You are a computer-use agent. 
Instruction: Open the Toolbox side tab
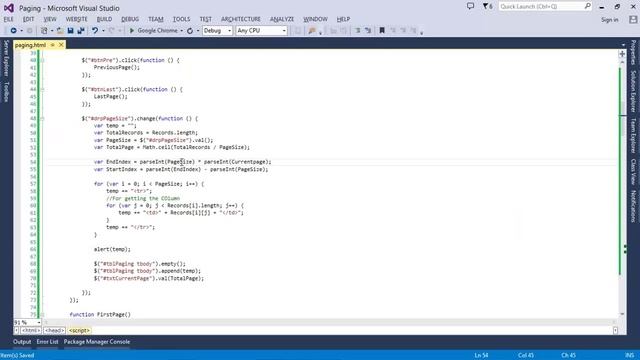point(6,91)
